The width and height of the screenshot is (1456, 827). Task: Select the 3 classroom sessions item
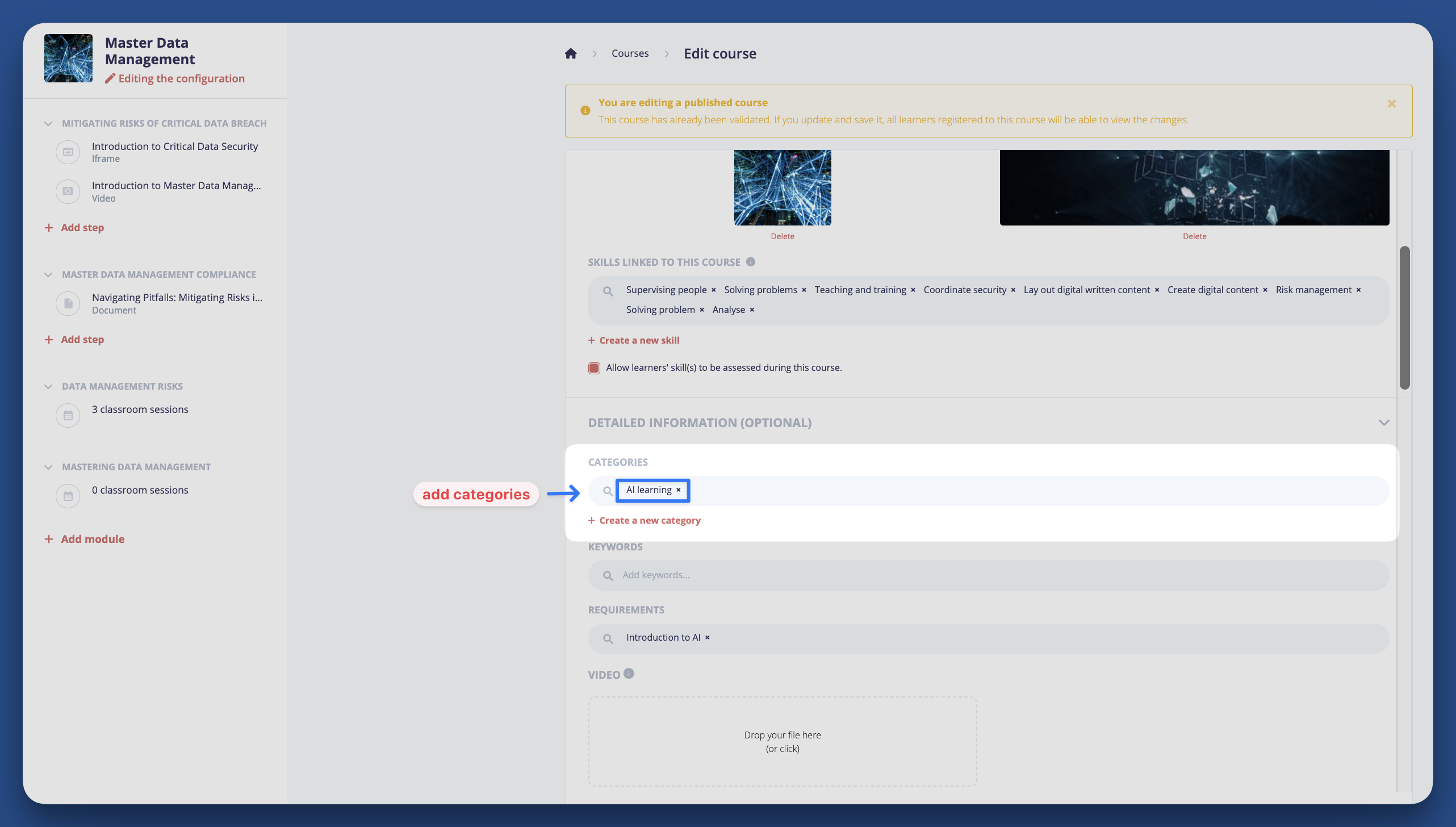[140, 410]
